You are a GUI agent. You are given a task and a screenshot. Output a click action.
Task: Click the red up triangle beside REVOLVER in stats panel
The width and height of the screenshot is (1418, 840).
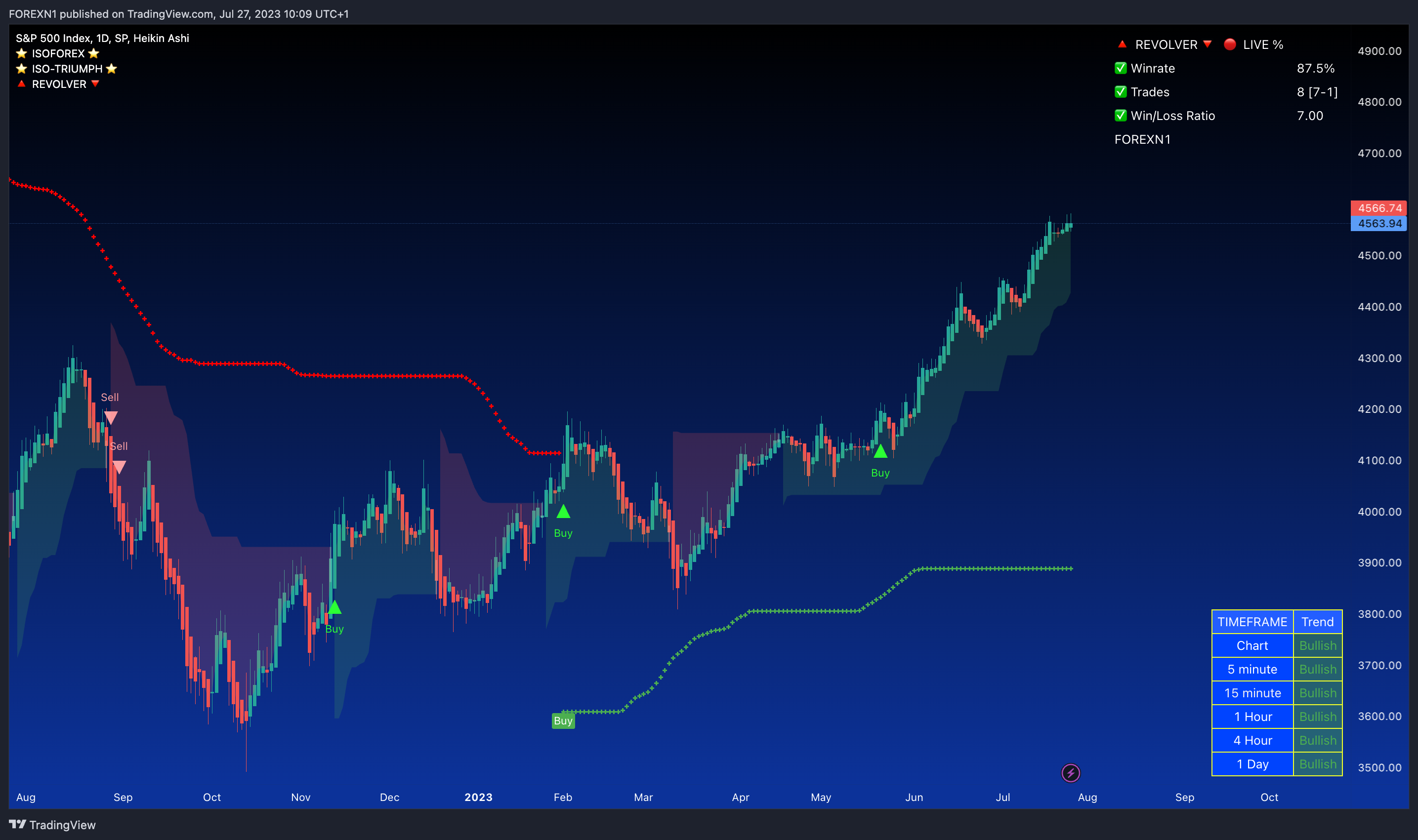pyautogui.click(x=1122, y=43)
